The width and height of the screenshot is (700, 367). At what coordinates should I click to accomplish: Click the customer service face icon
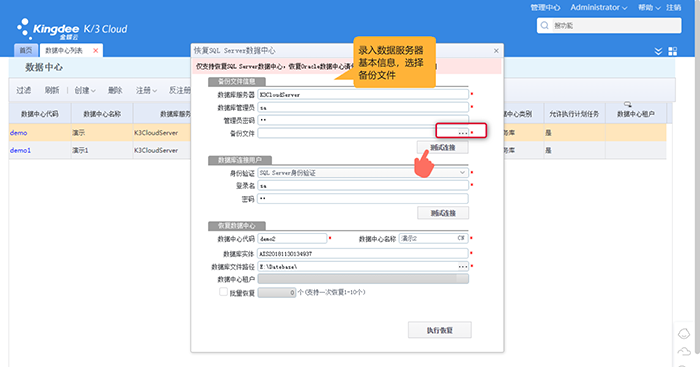[x=684, y=334]
